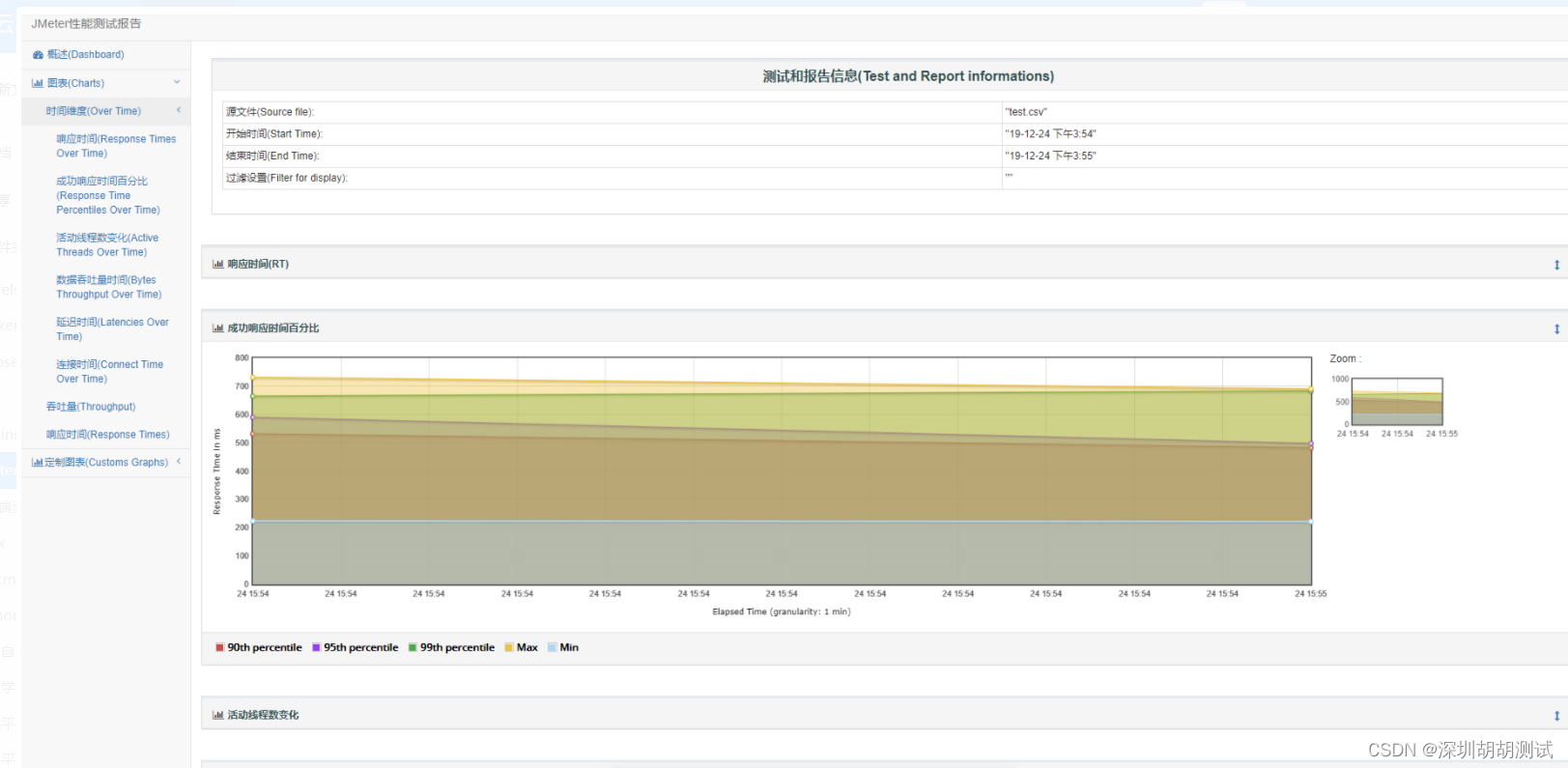Click the end time value "19-12-24 下午3:55"
The image size is (1568, 768).
1050,156
